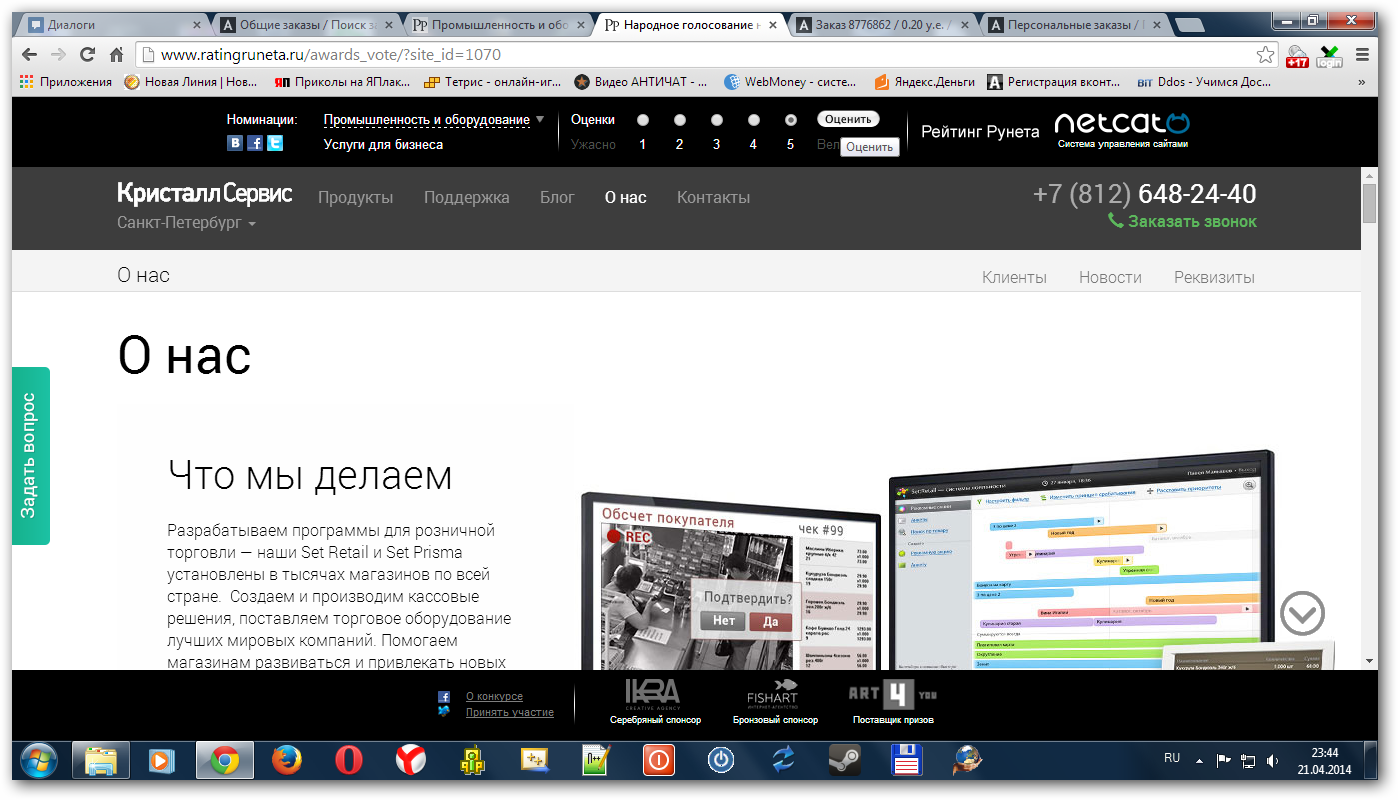This screenshot has width=1398, height=800.
Task: Open the Новости submenu link
Action: click(1110, 277)
